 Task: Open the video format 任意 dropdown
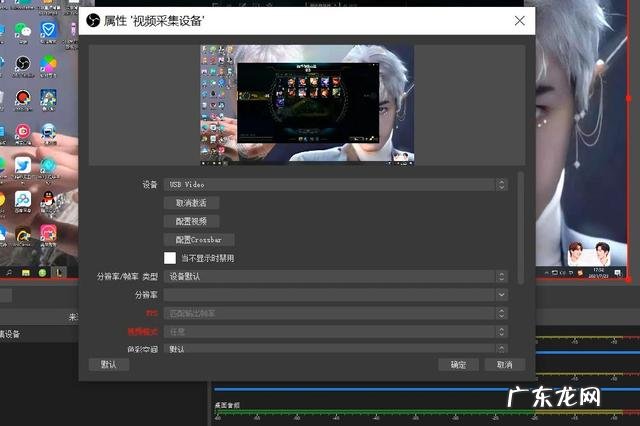pos(336,331)
